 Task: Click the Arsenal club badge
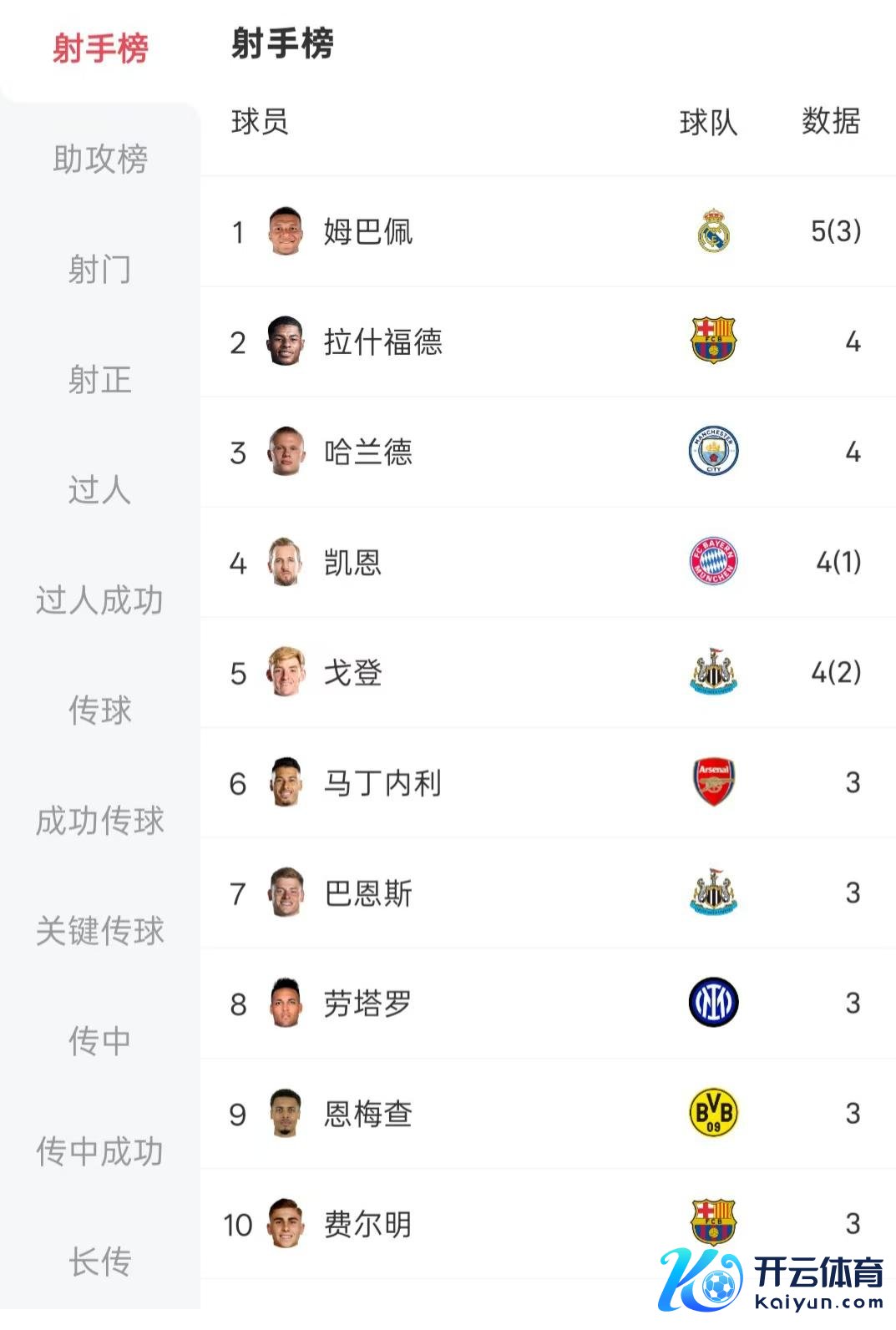pos(713,782)
